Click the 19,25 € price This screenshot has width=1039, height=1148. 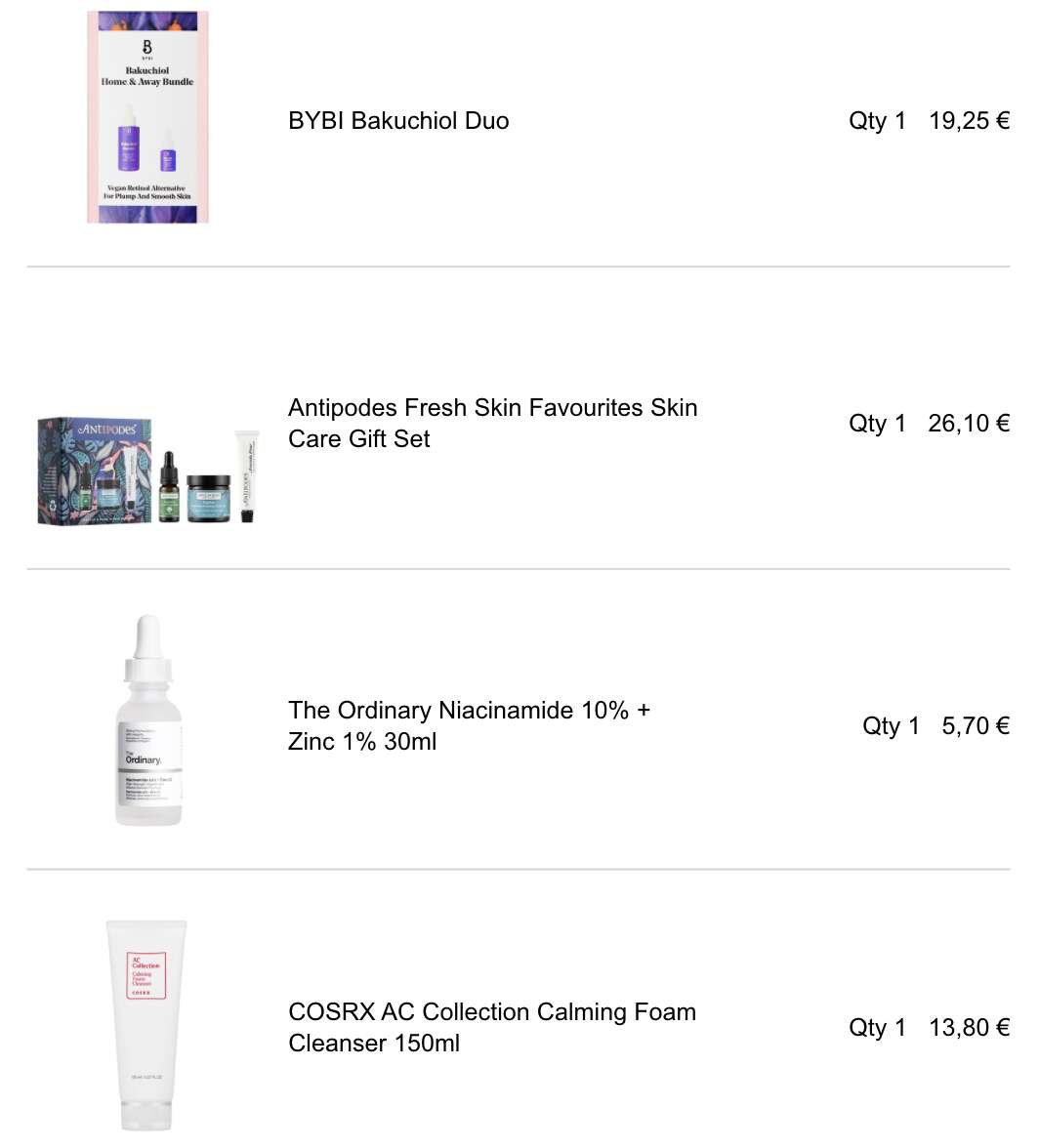(x=969, y=121)
